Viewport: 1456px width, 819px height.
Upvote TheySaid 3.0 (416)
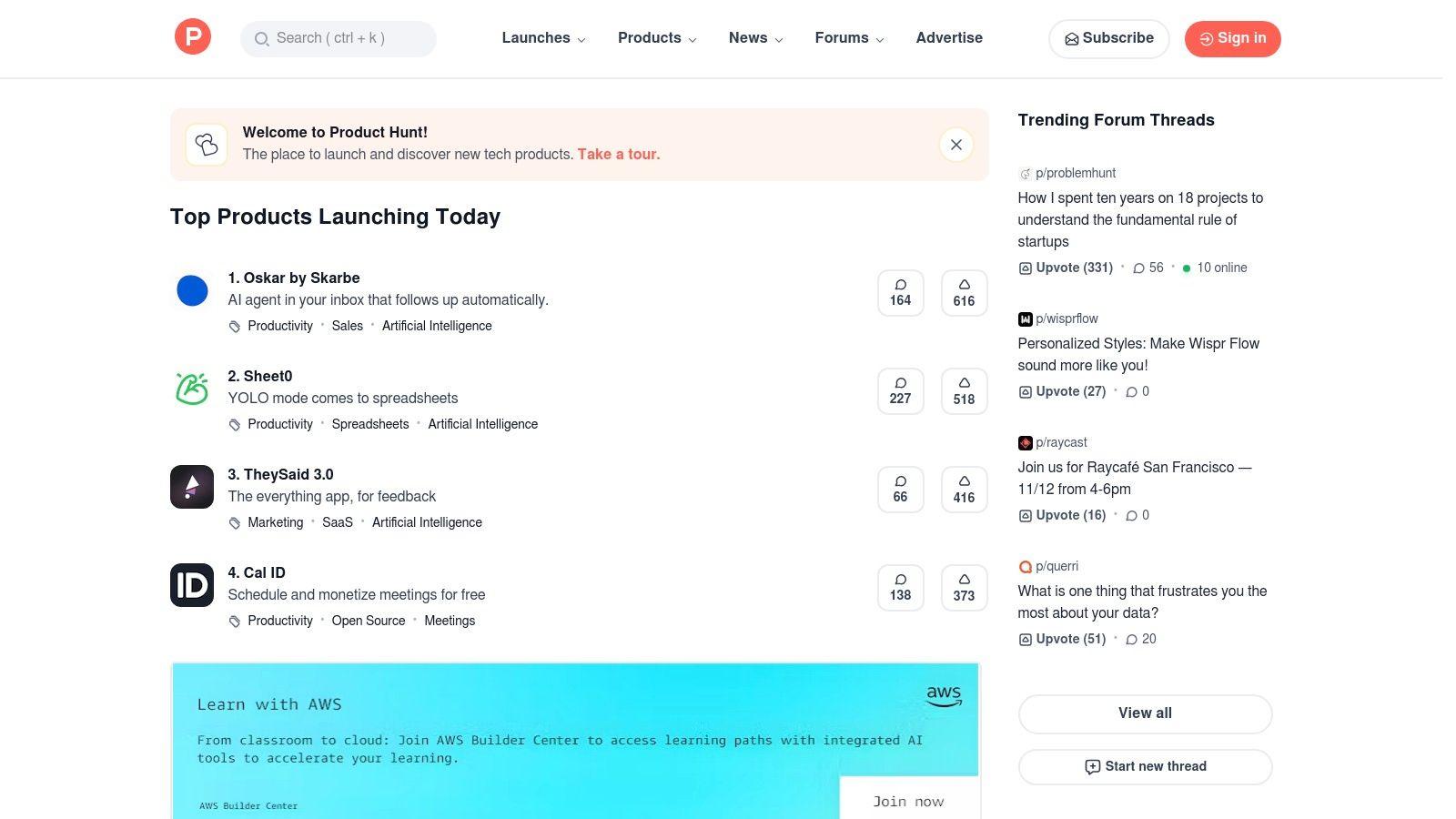[965, 490]
